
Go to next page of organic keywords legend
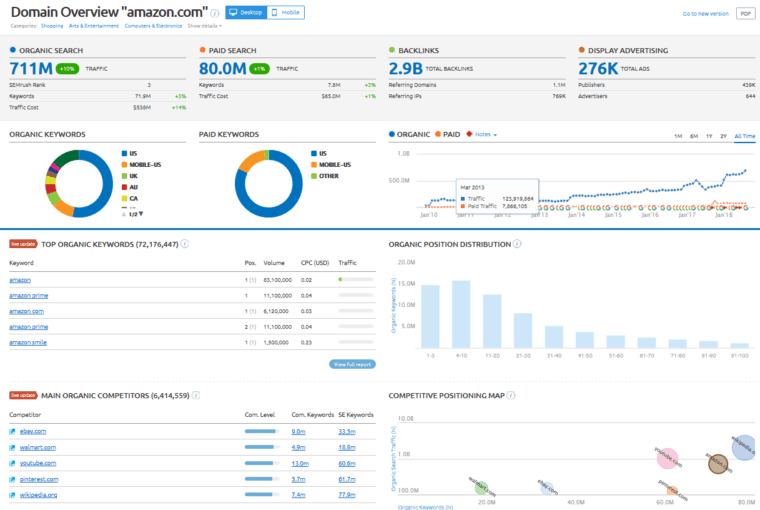[x=141, y=213]
